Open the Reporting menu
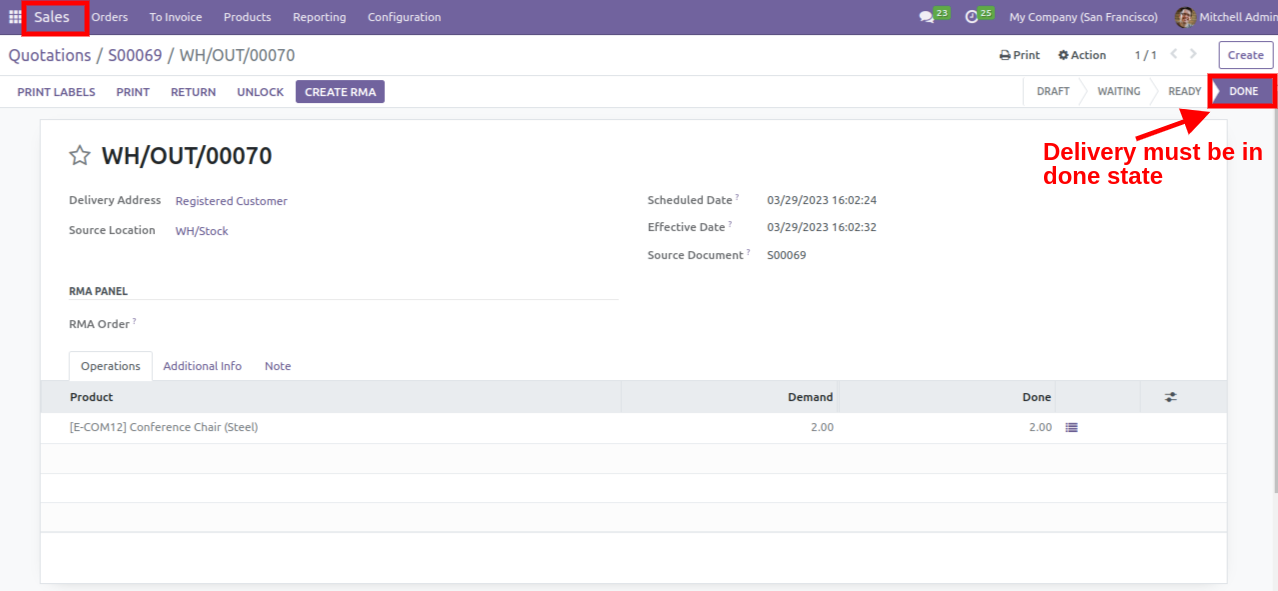The height and width of the screenshot is (591, 1278). (x=319, y=17)
